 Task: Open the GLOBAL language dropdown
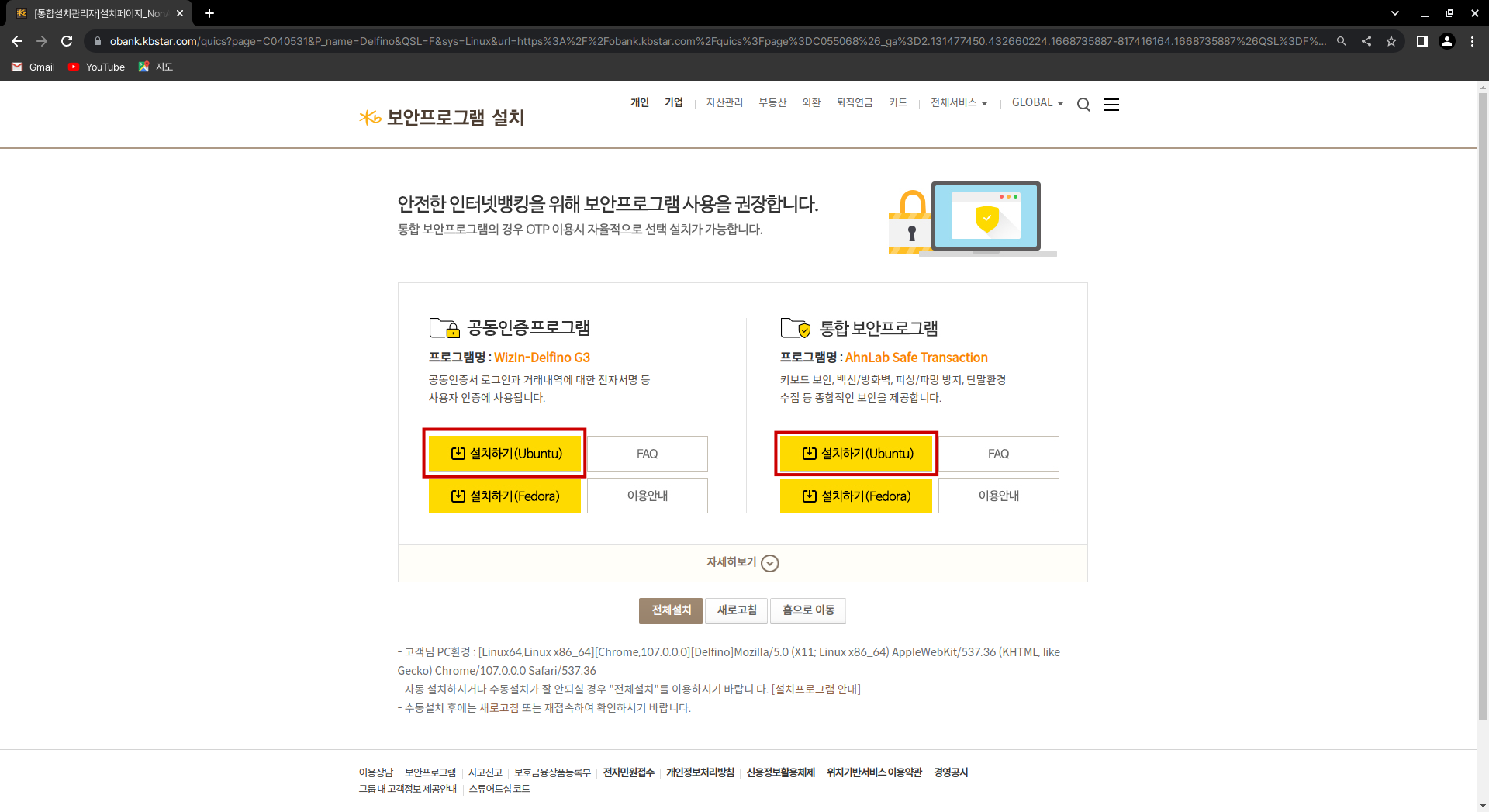(1037, 102)
